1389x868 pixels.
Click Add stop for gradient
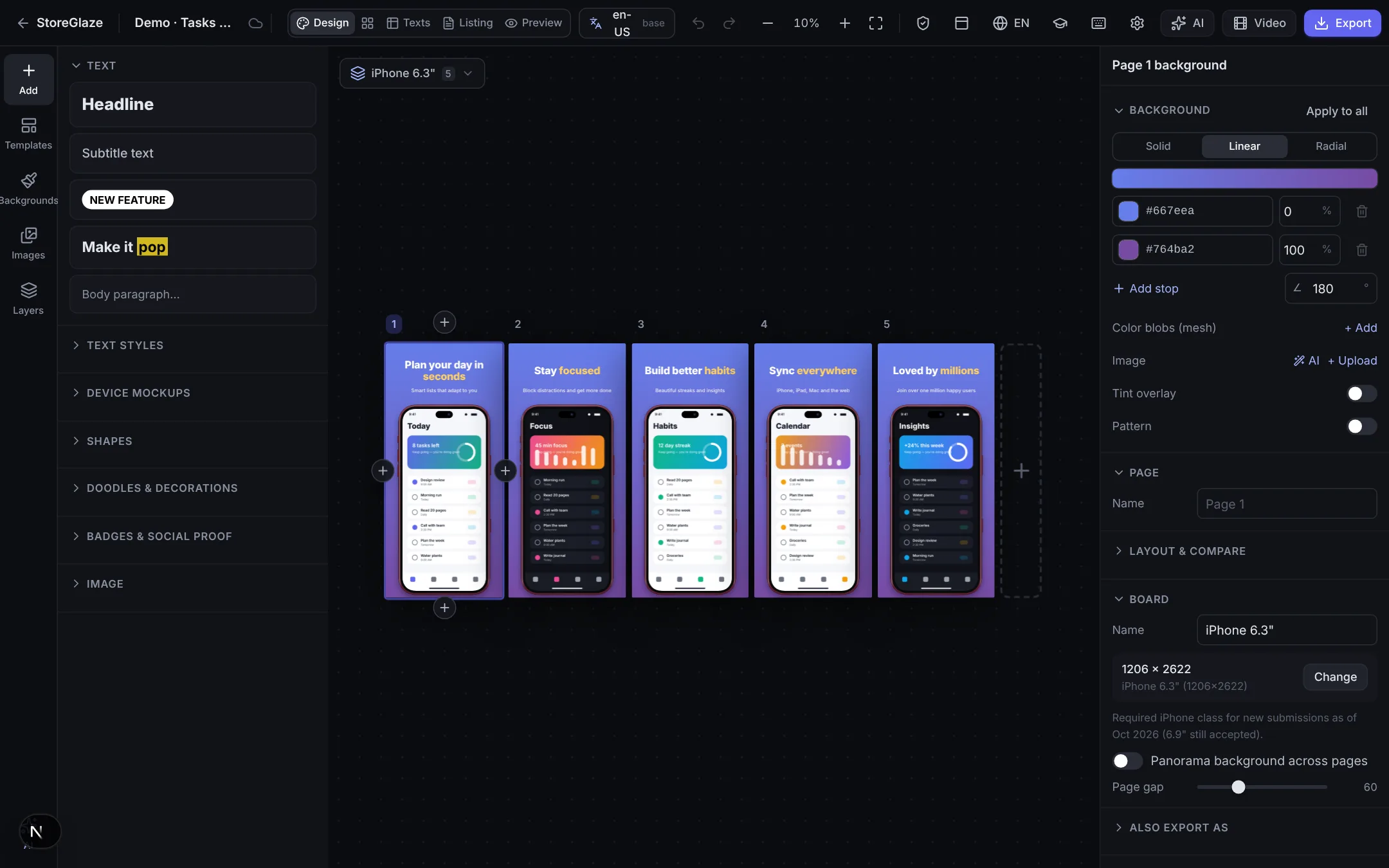[1146, 289]
